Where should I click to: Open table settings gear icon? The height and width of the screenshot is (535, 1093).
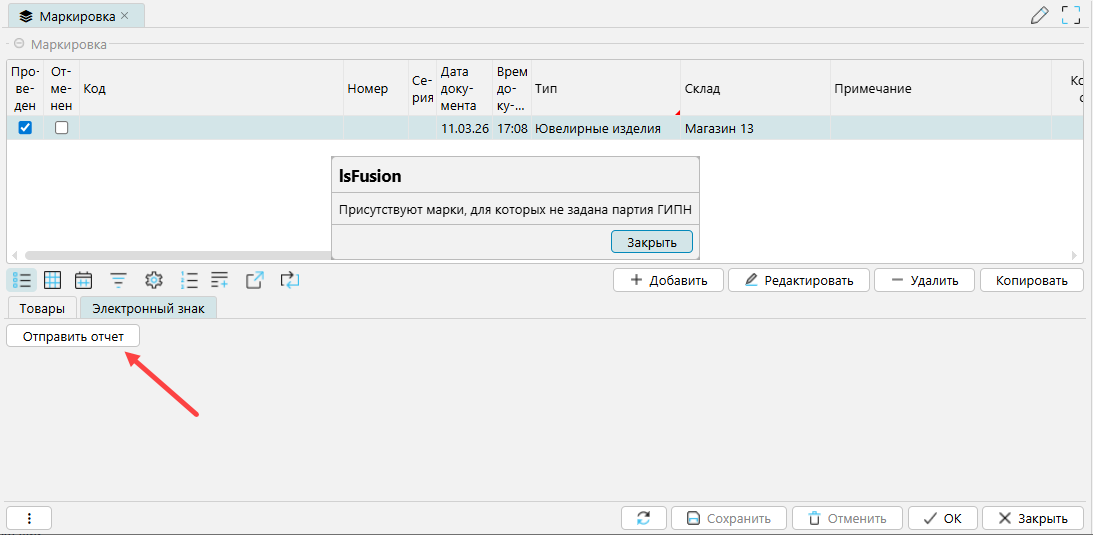pos(153,280)
